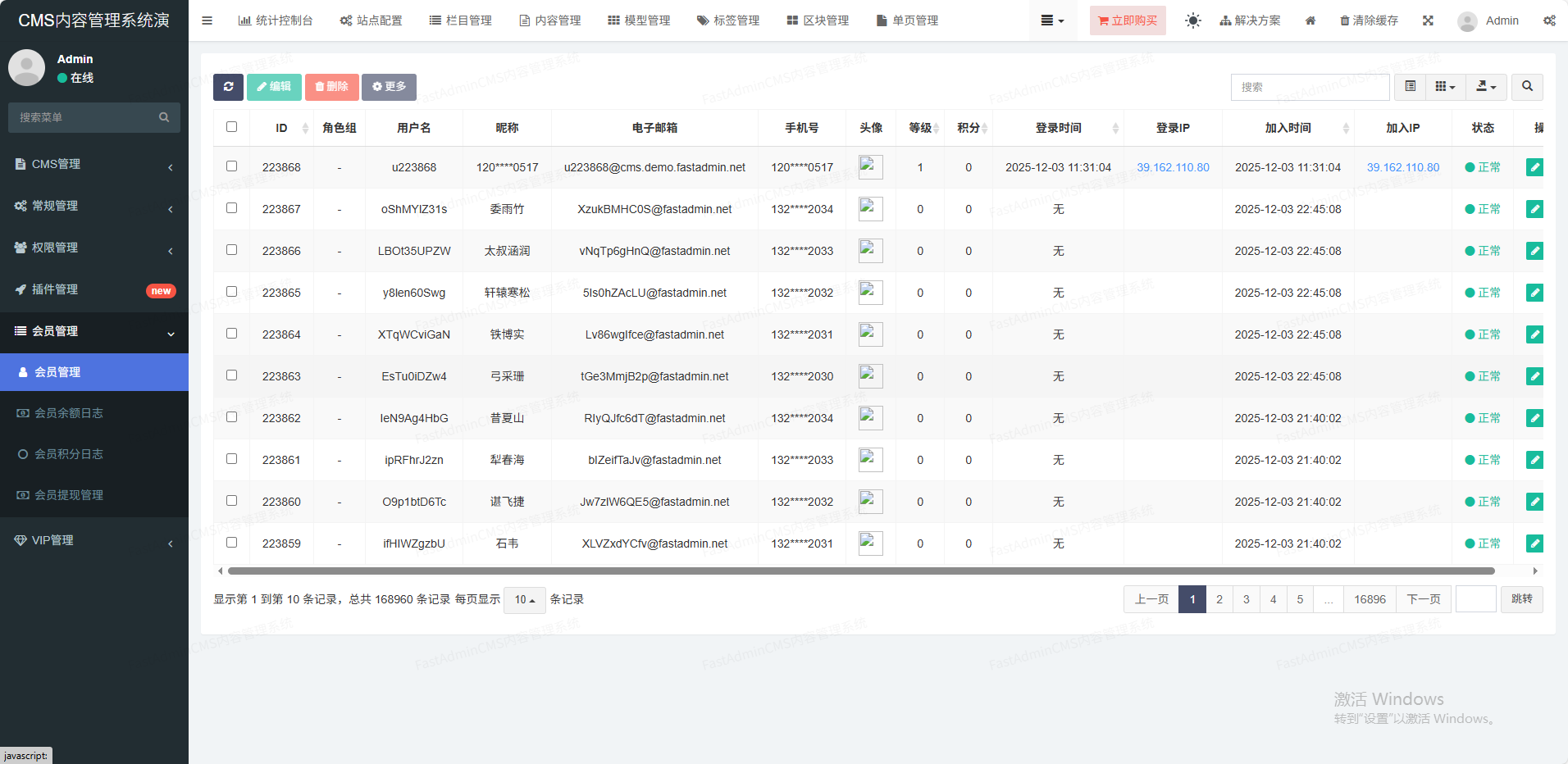
Task: Enter fullscreen mode with expand icon
Action: 1428,20
